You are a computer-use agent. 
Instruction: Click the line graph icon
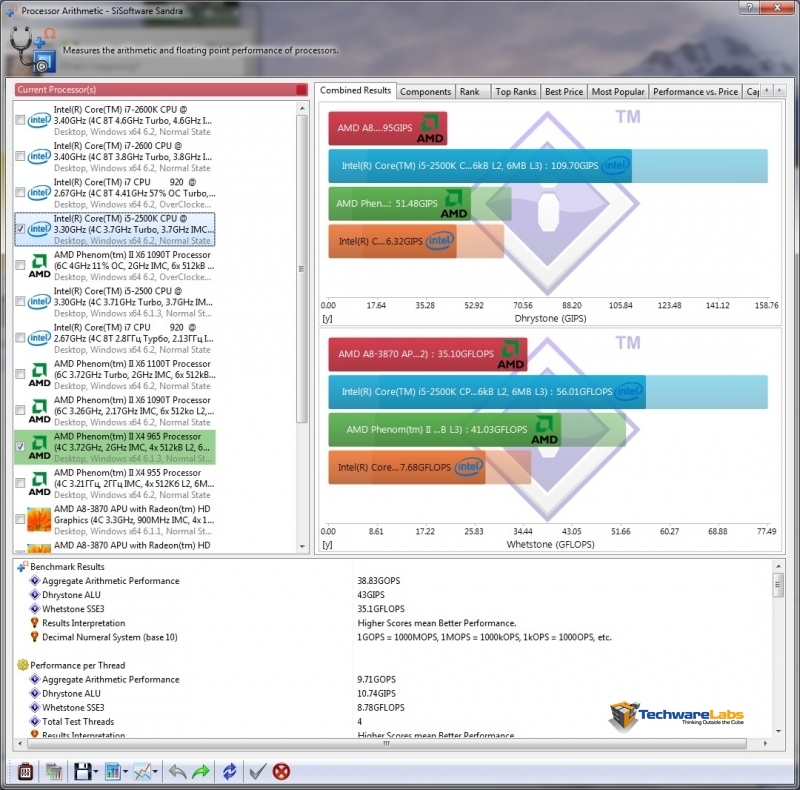(x=142, y=771)
